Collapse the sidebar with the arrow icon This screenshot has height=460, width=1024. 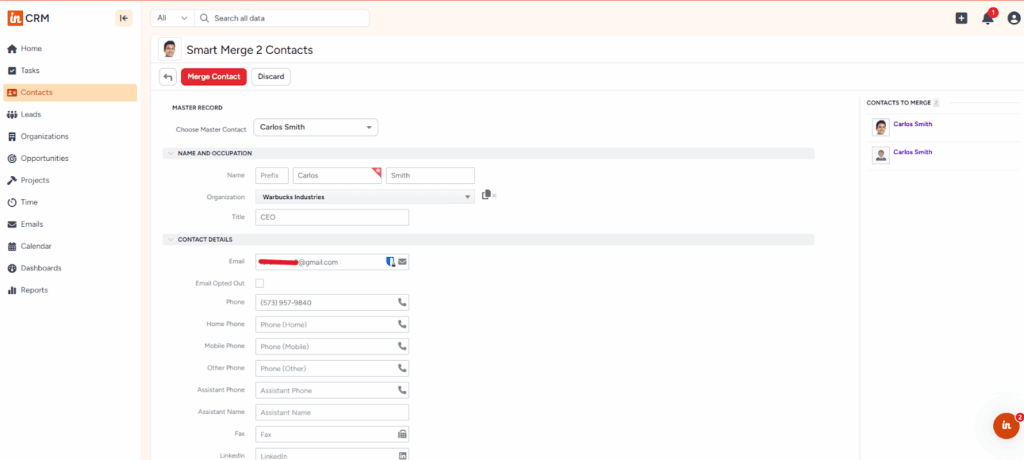click(x=124, y=18)
